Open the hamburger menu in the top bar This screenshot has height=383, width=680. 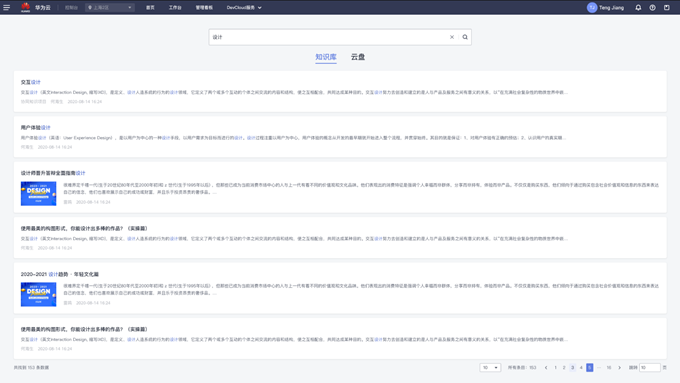click(x=7, y=7)
